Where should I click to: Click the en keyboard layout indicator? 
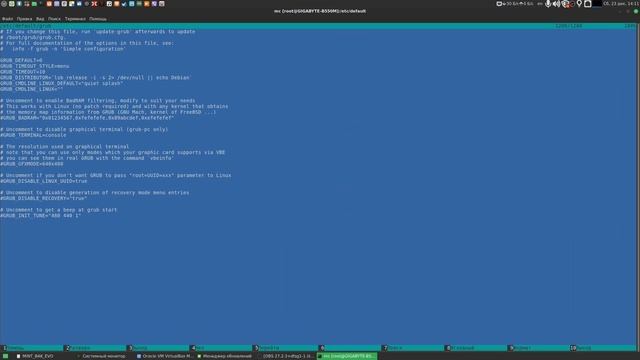pyautogui.click(x=540, y=4)
